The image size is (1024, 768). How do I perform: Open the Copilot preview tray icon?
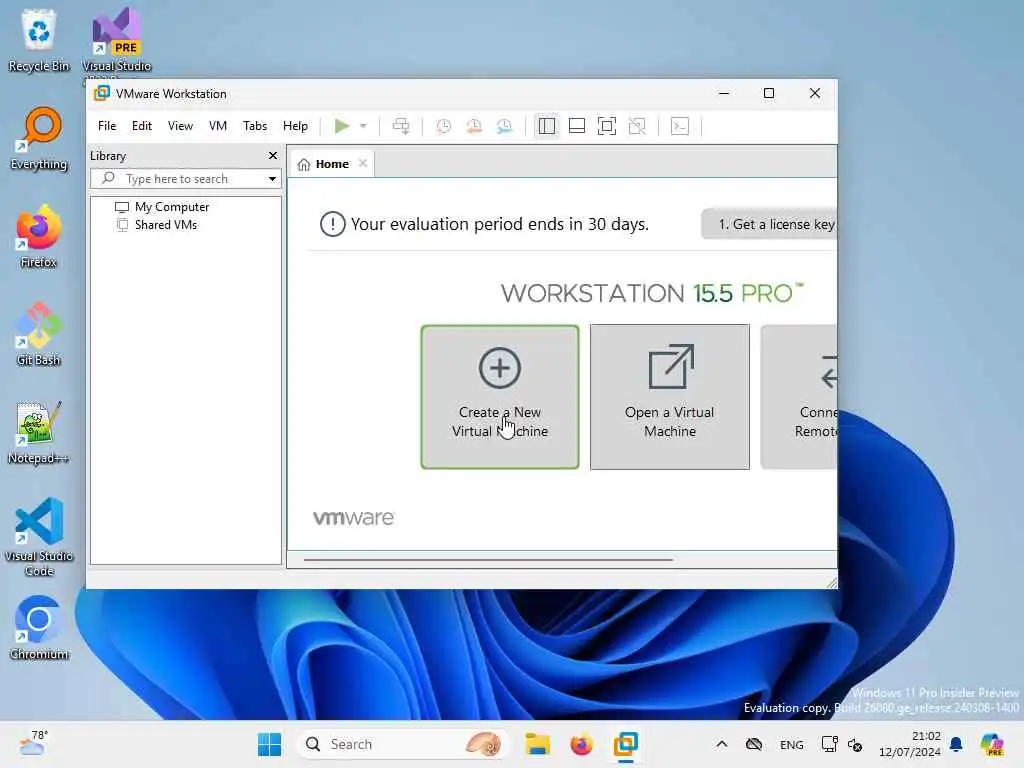[992, 744]
